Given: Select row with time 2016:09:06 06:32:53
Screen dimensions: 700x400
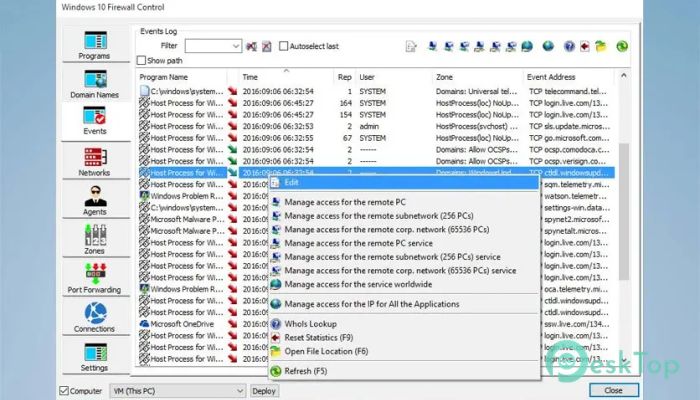Looking at the screenshot, I should [x=376, y=126].
